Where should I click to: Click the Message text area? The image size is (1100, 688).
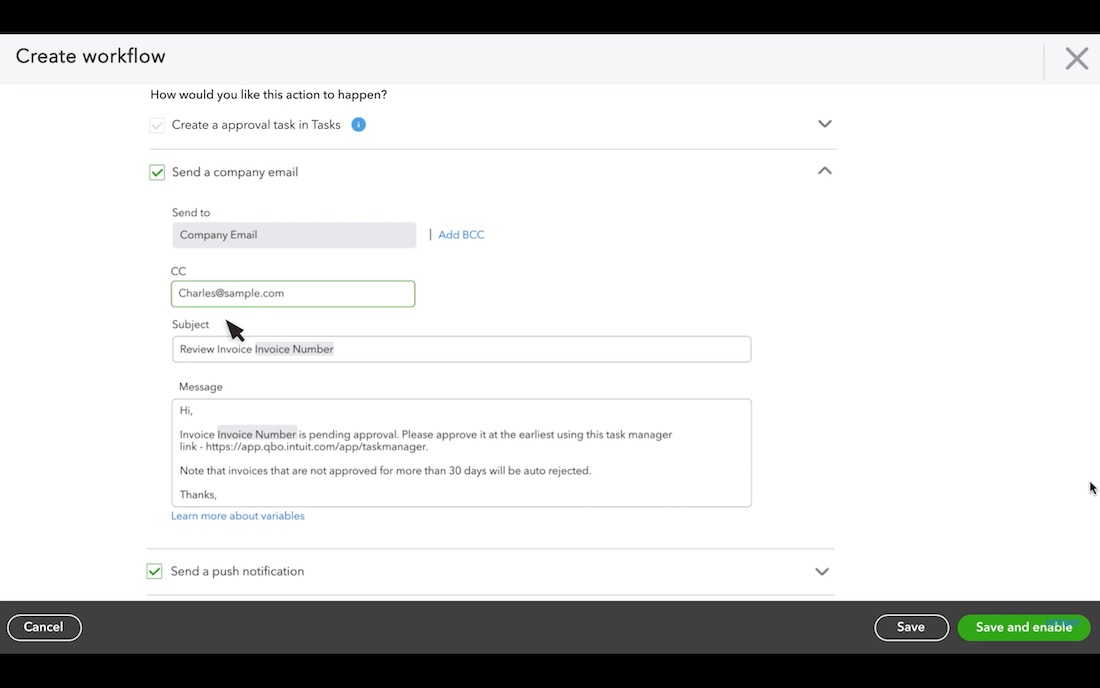[462, 453]
